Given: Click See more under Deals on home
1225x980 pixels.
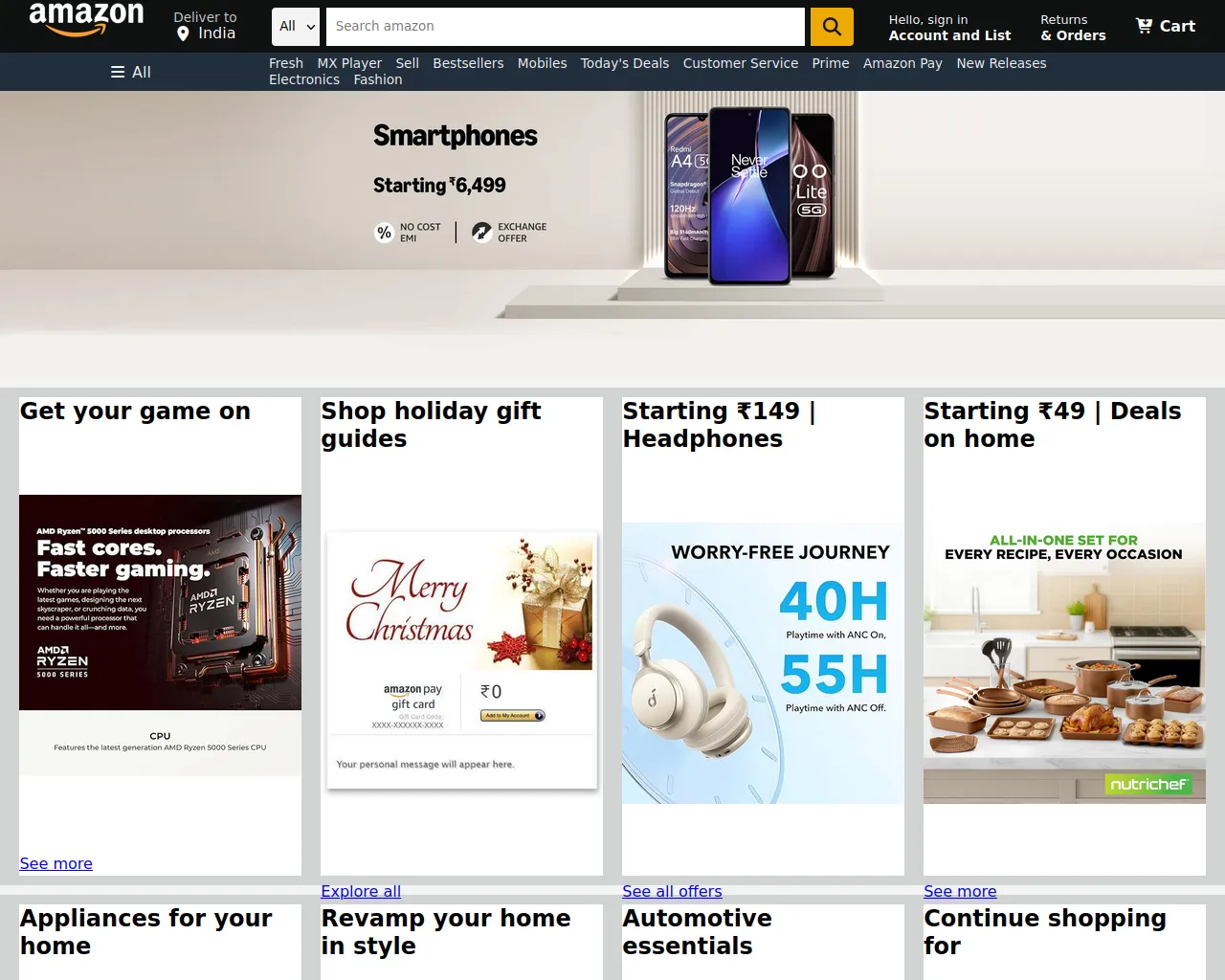Looking at the screenshot, I should (x=960, y=891).
